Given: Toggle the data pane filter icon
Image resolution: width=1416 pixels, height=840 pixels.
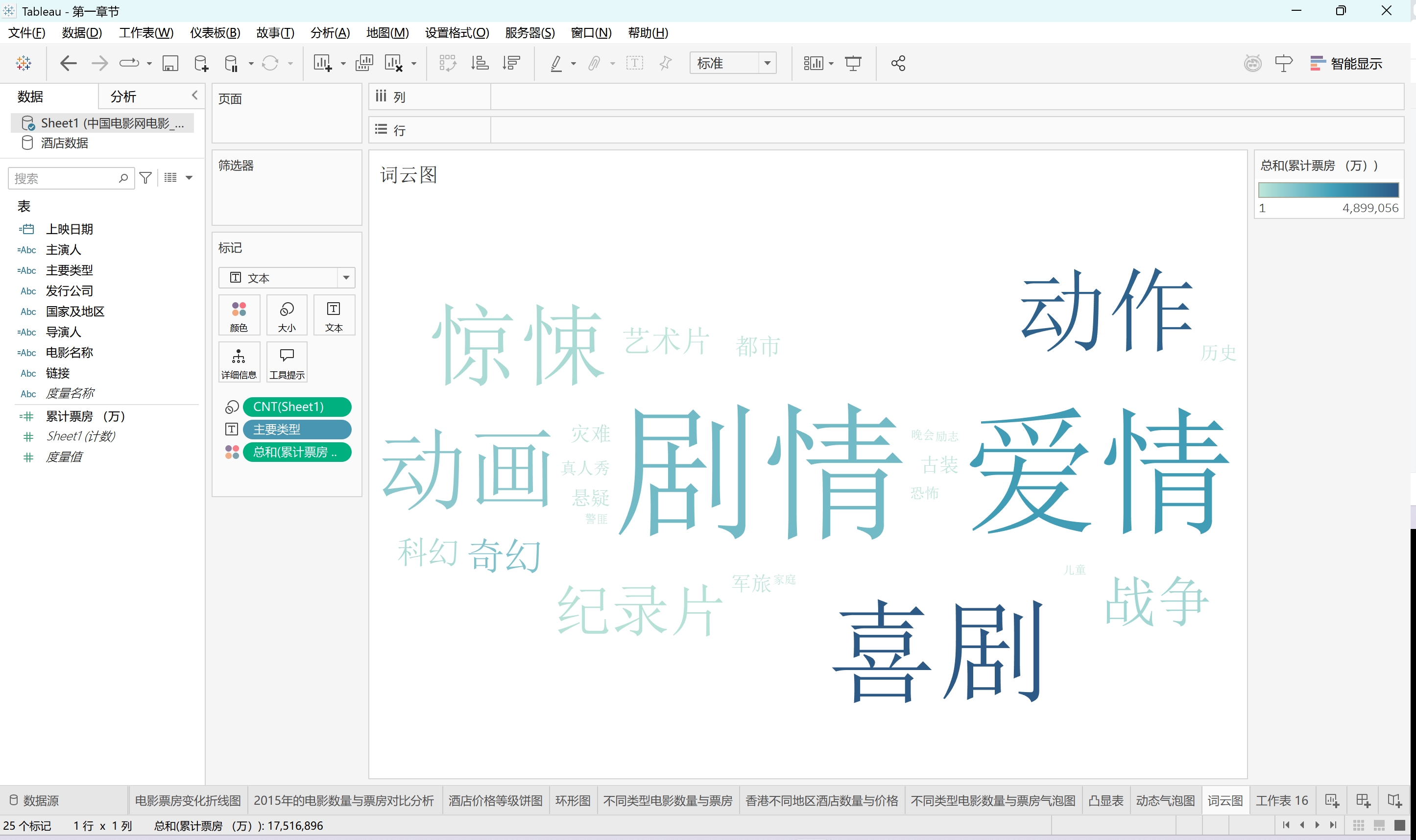Looking at the screenshot, I should 145,178.
